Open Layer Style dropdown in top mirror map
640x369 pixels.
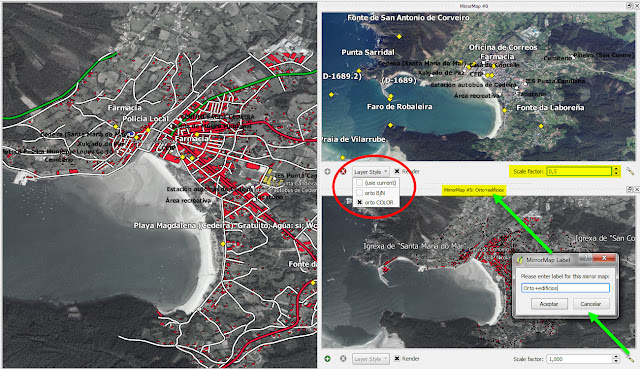371,172
